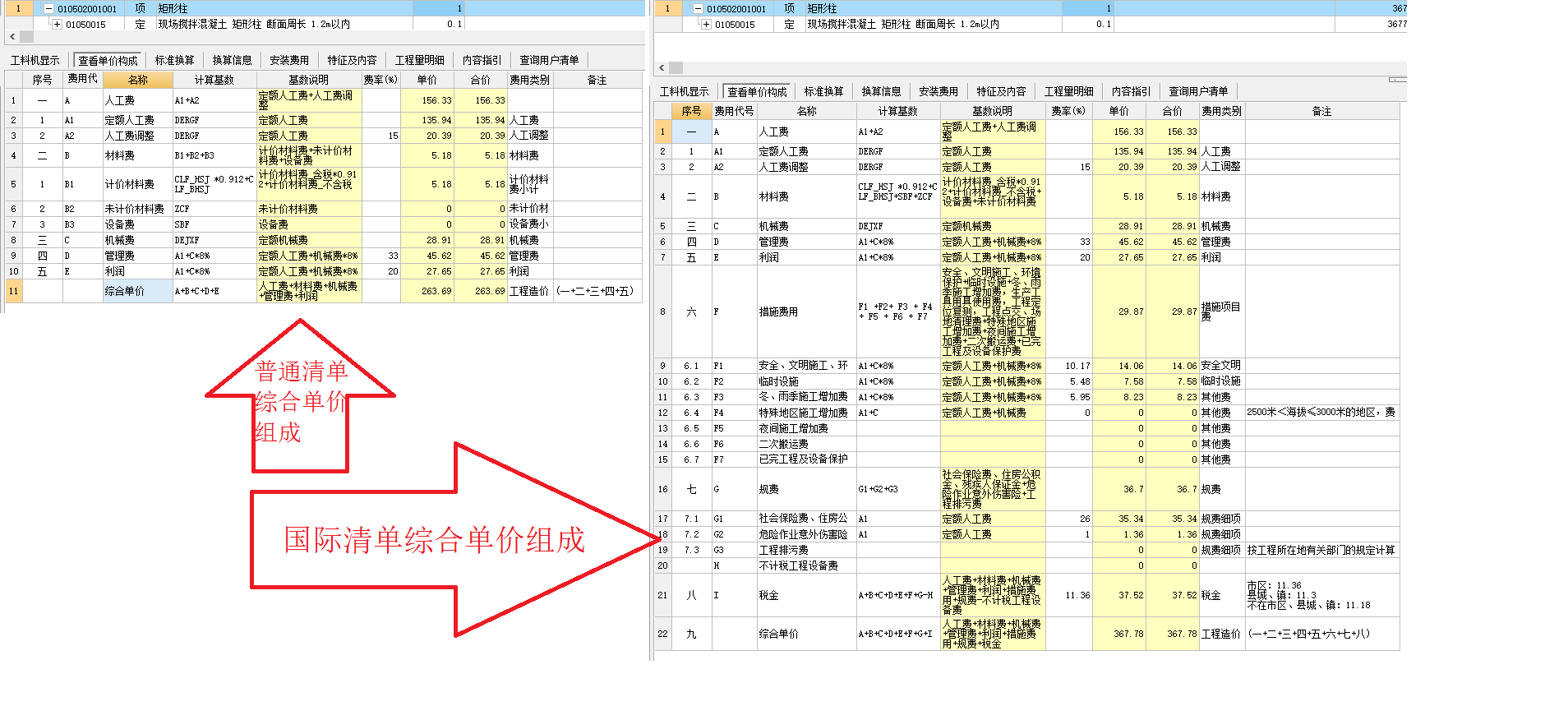This screenshot has width=1568, height=706.
Task: Click row header 11 in the left table
Action: tap(14, 291)
